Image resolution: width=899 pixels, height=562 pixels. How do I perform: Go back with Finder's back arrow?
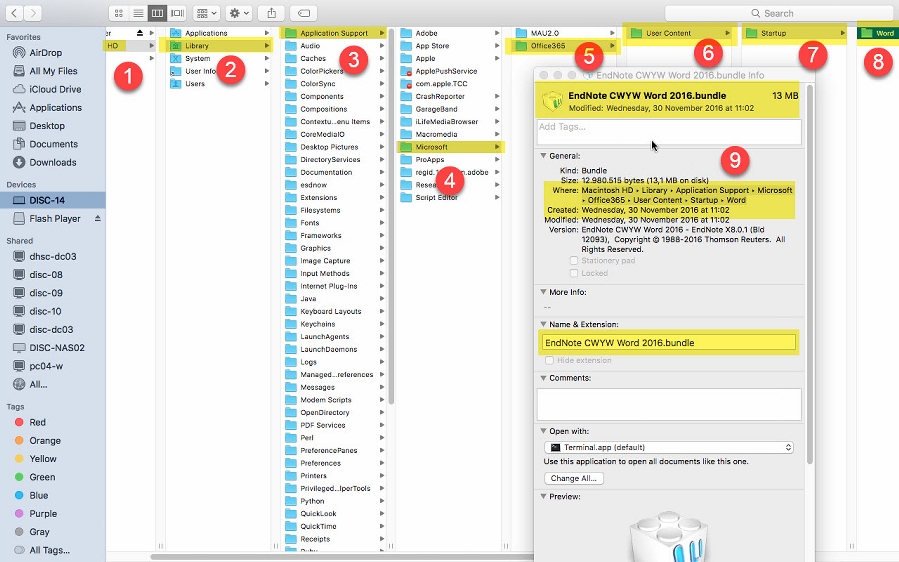coord(14,13)
